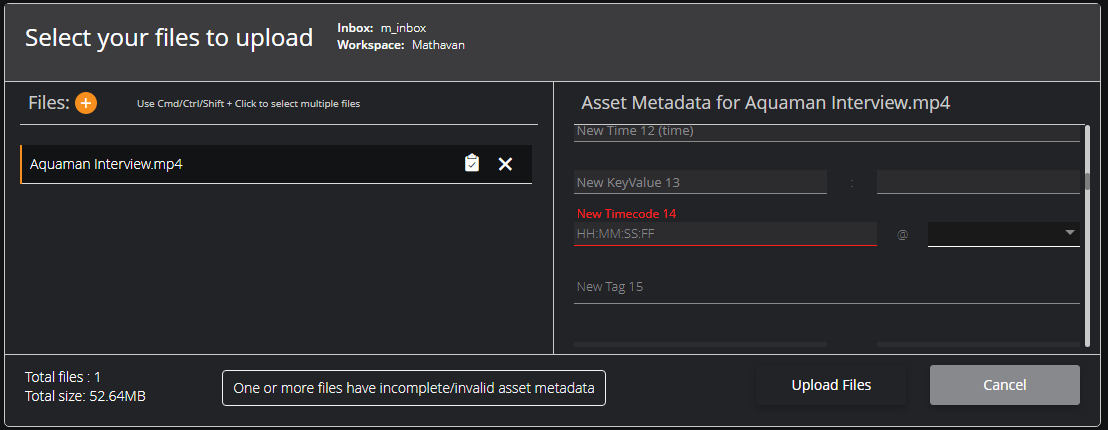
Task: Click the red New Timecode 14 label
Action: click(x=622, y=213)
